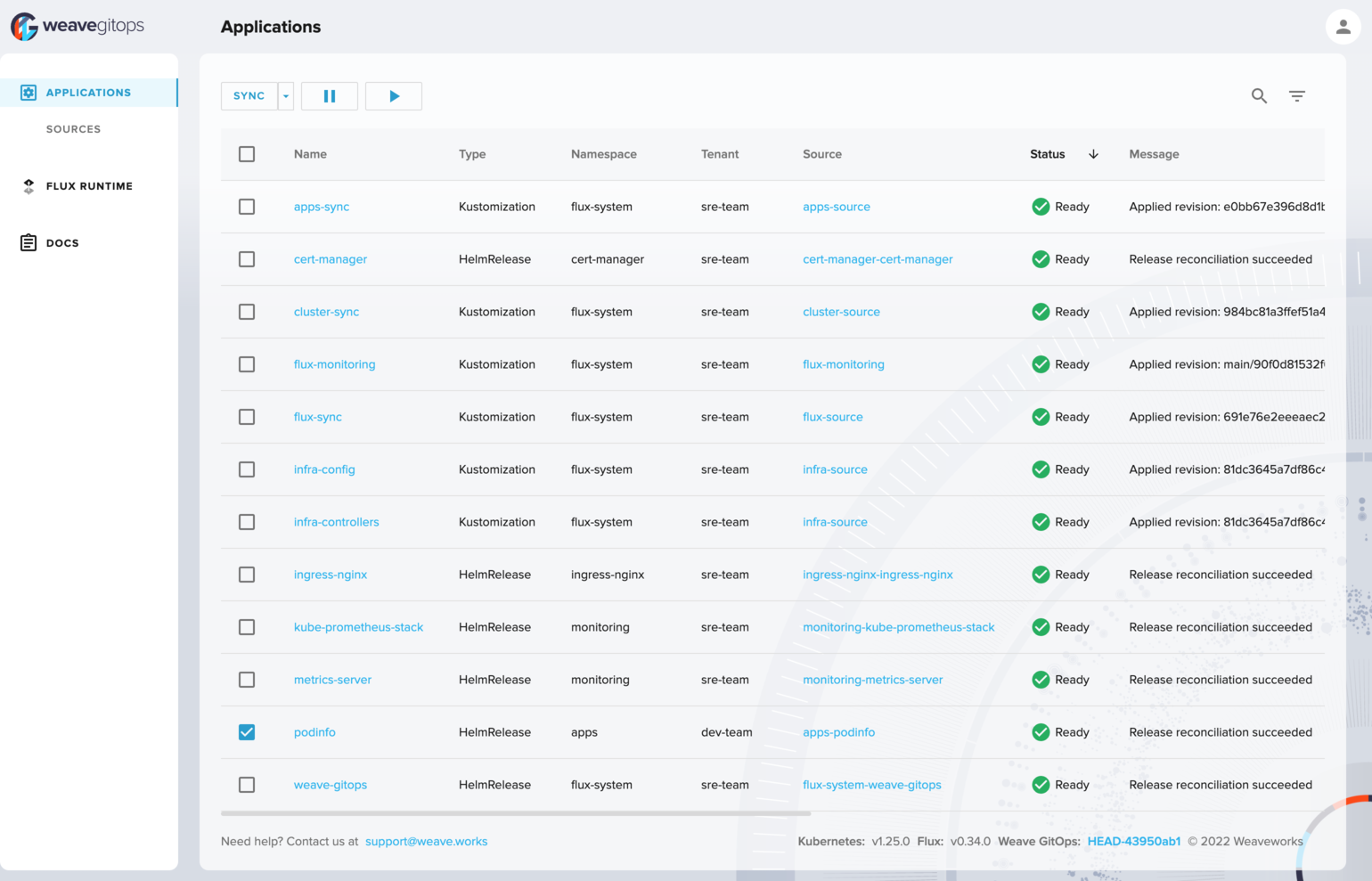Open the filter list icon
The height and width of the screenshot is (881, 1372).
(1297, 95)
